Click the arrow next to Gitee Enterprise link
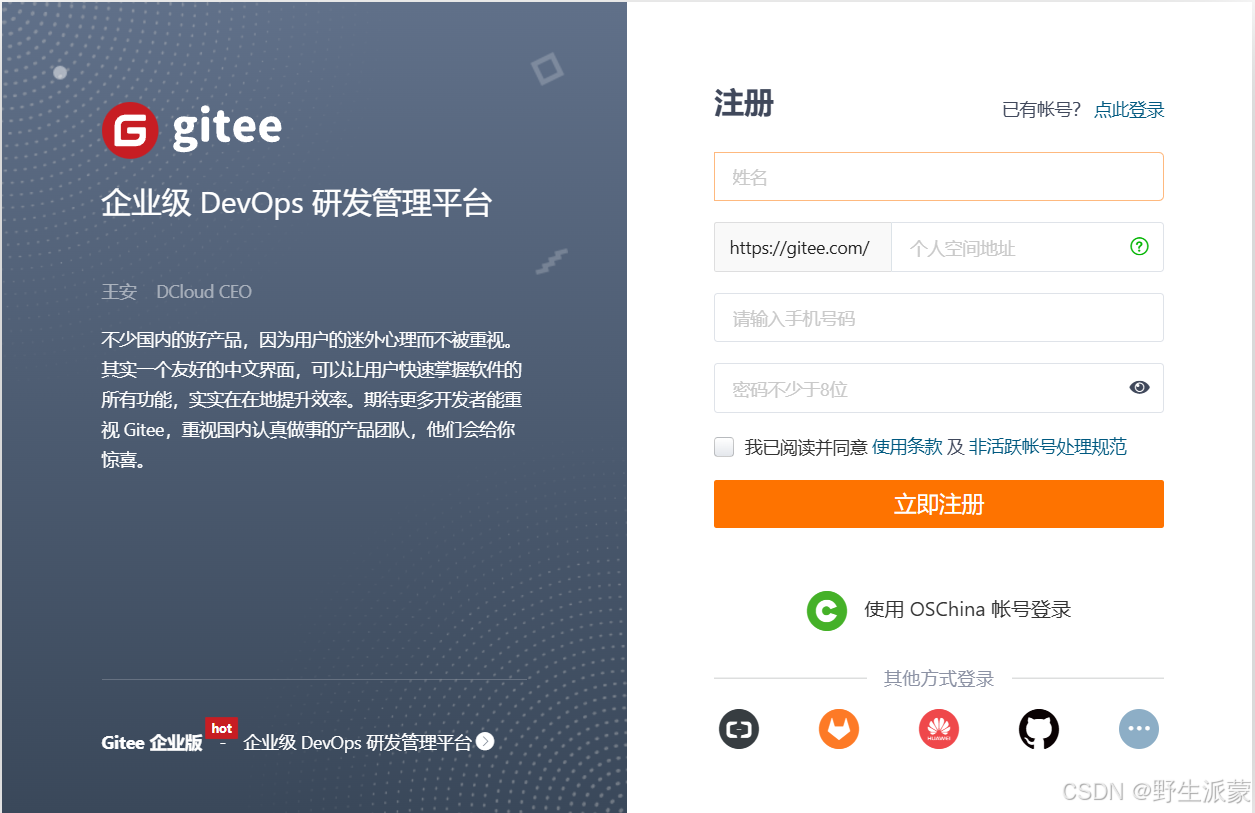This screenshot has height=813, width=1255. click(x=485, y=741)
